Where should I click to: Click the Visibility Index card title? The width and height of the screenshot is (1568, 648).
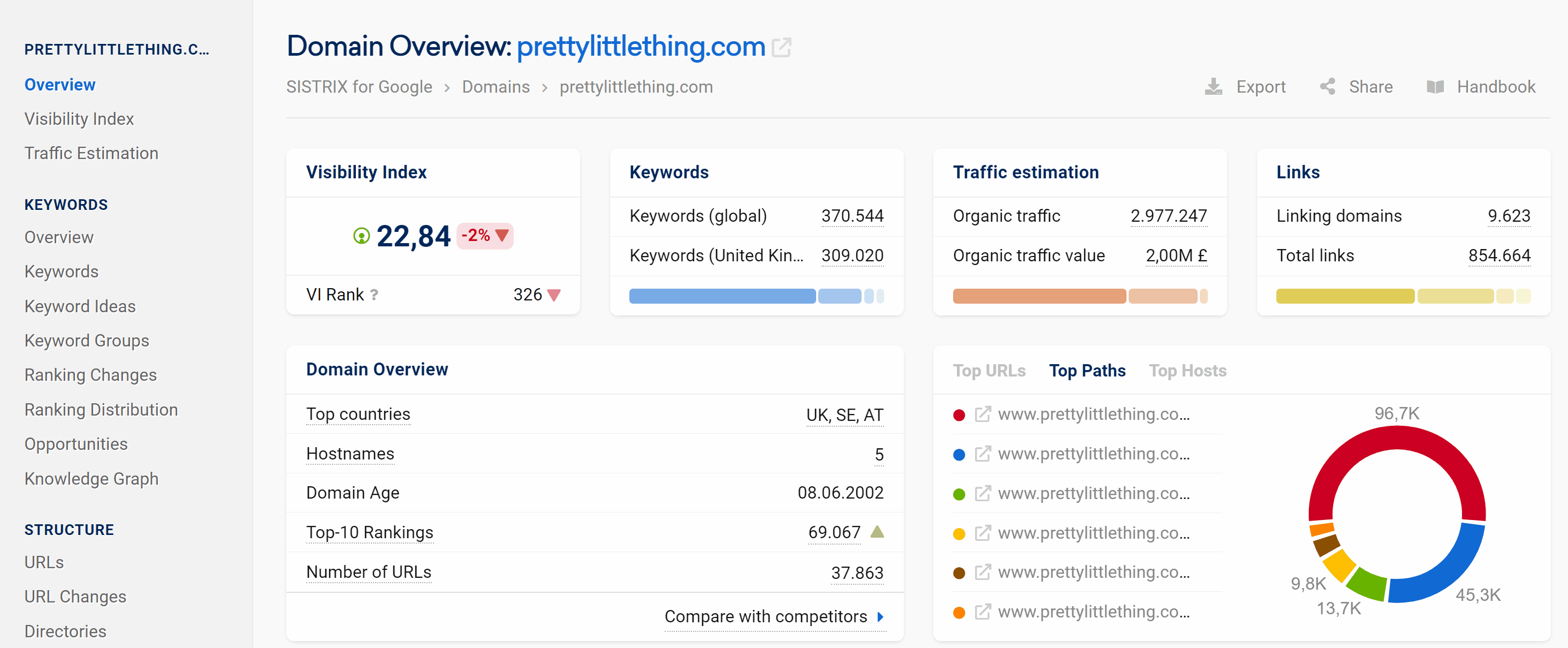point(366,172)
